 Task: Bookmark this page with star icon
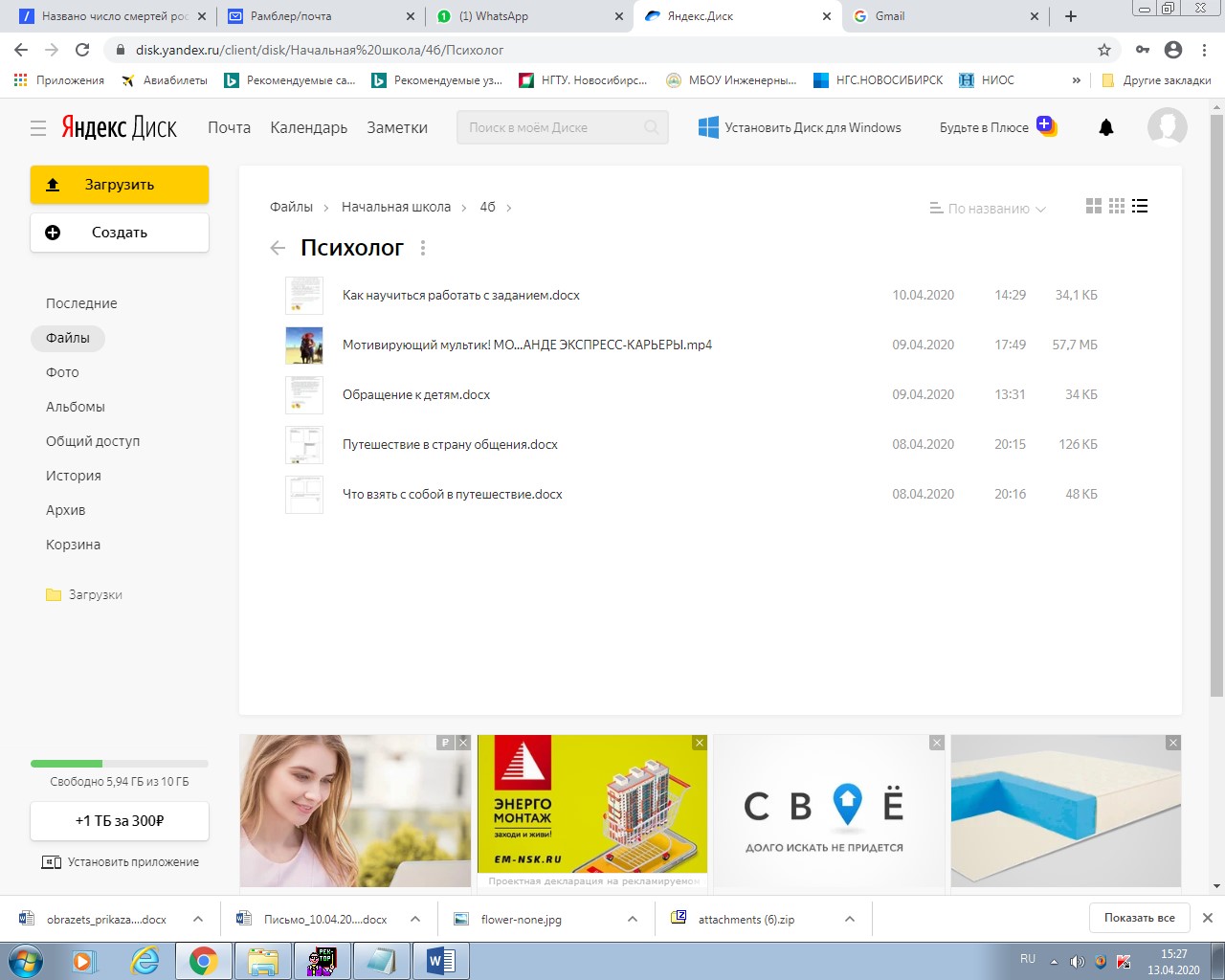(x=1104, y=50)
